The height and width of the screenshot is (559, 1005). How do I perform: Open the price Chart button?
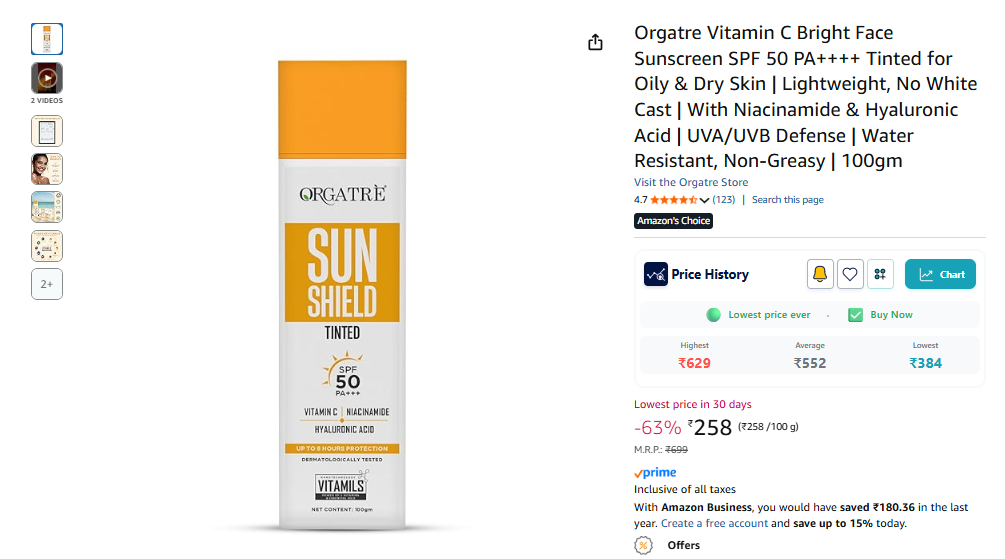pos(940,274)
